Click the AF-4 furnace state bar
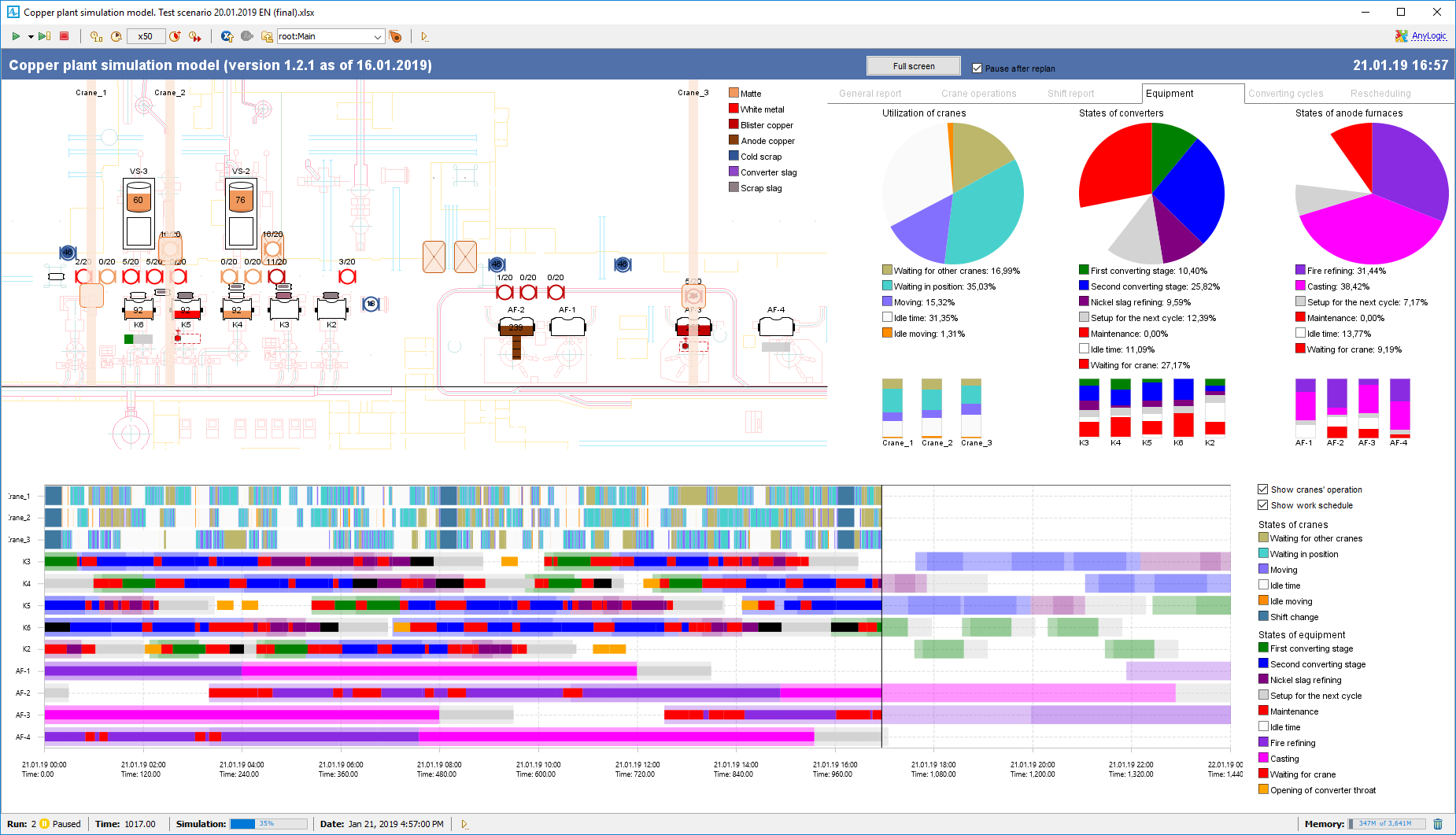This screenshot has height=835, width=1456. [1399, 408]
